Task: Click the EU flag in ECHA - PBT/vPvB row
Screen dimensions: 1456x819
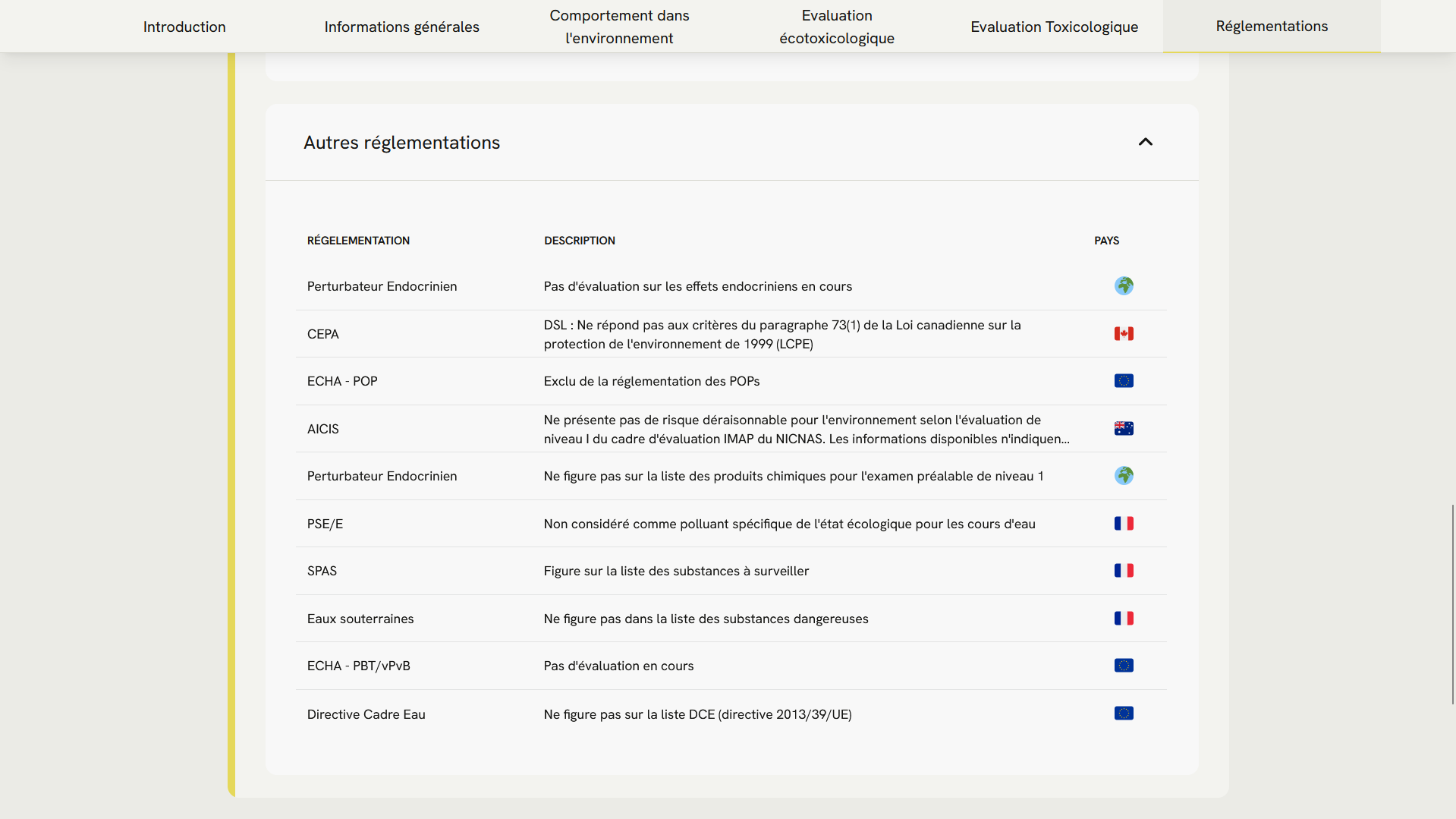Action: (x=1124, y=666)
